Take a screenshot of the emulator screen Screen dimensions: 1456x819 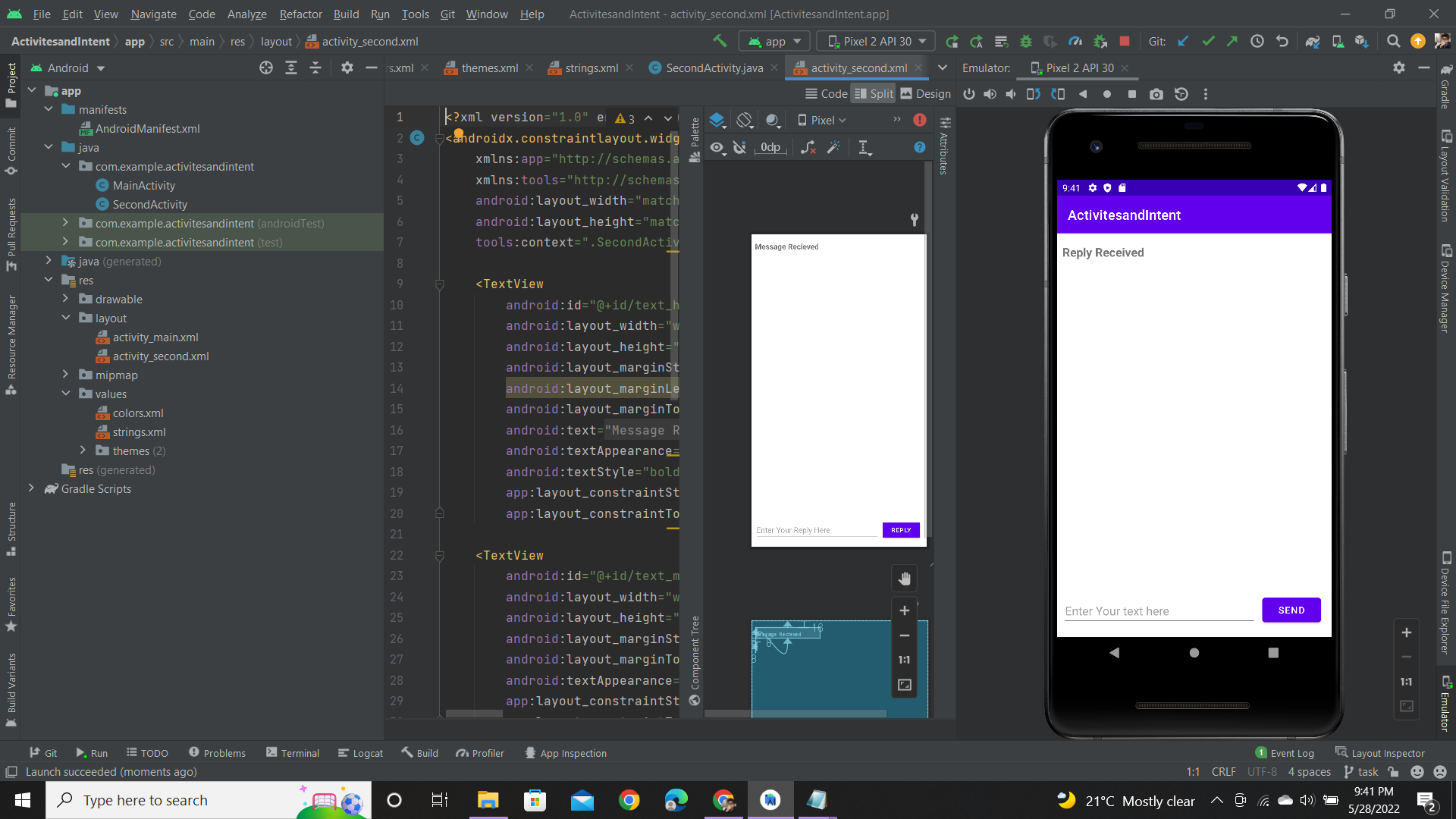1156,94
